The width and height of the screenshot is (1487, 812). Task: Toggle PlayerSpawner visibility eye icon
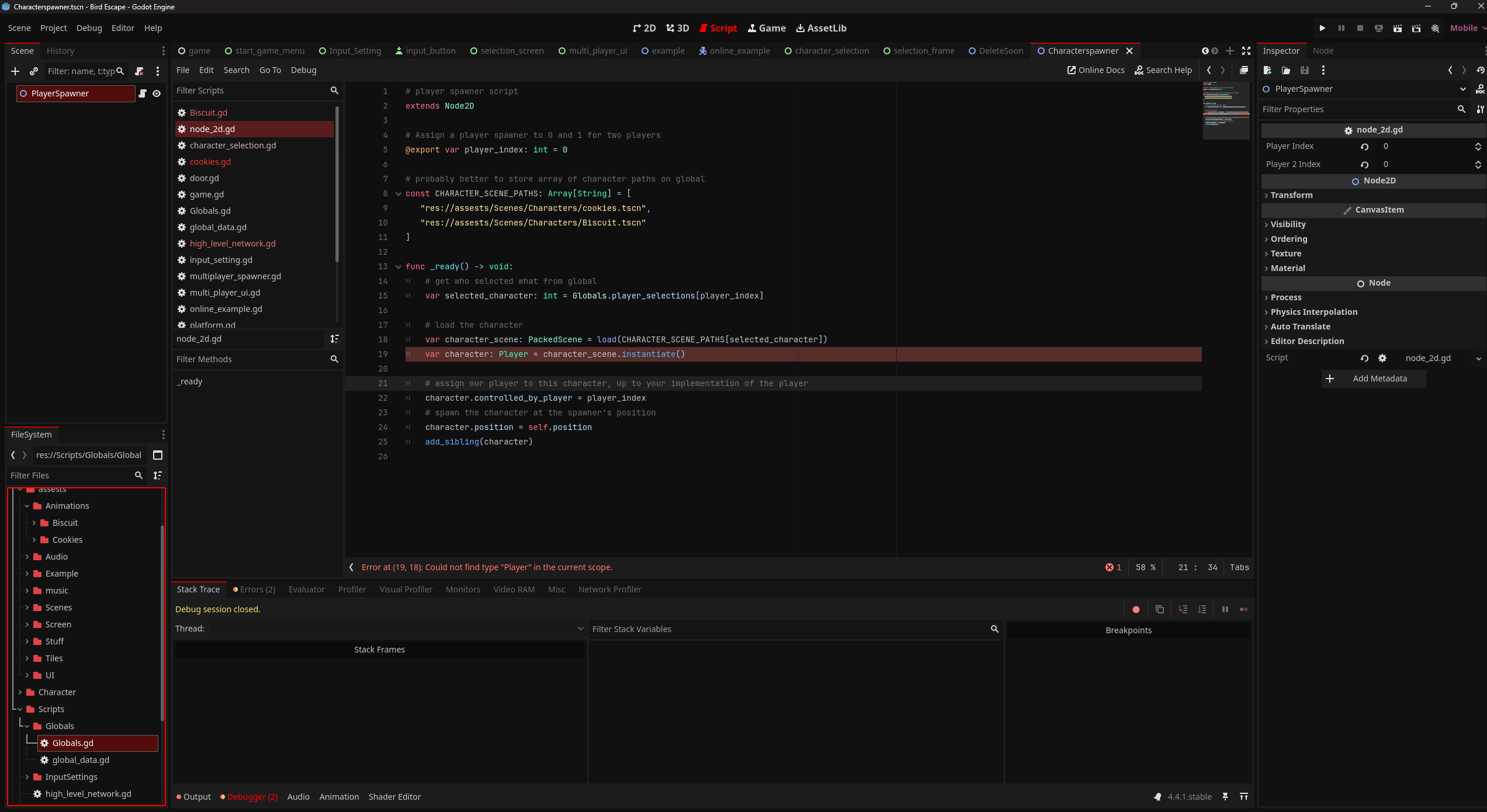(157, 93)
